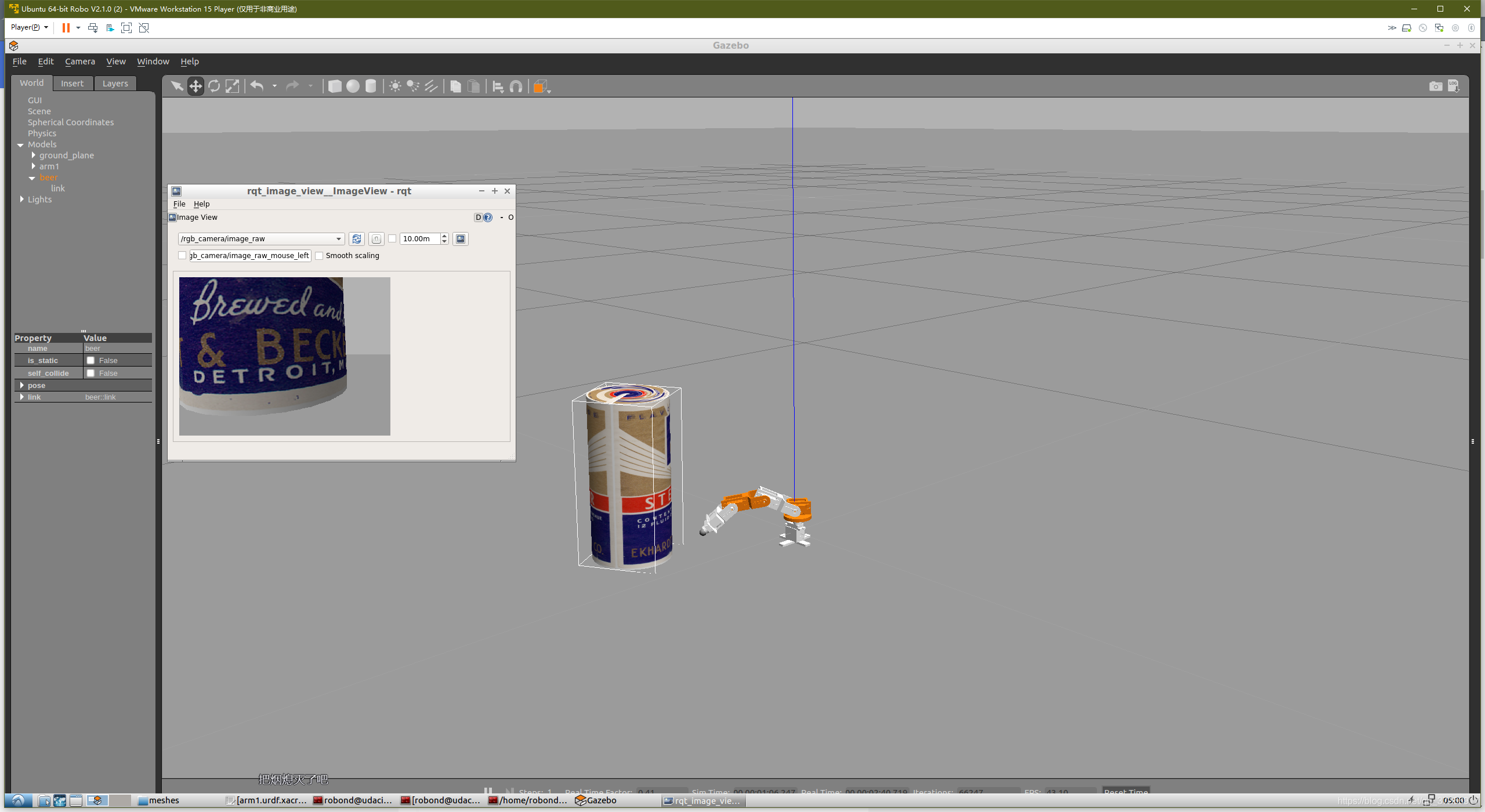Click the log data recording icon
This screenshot has height=812, width=1485.
click(1454, 86)
